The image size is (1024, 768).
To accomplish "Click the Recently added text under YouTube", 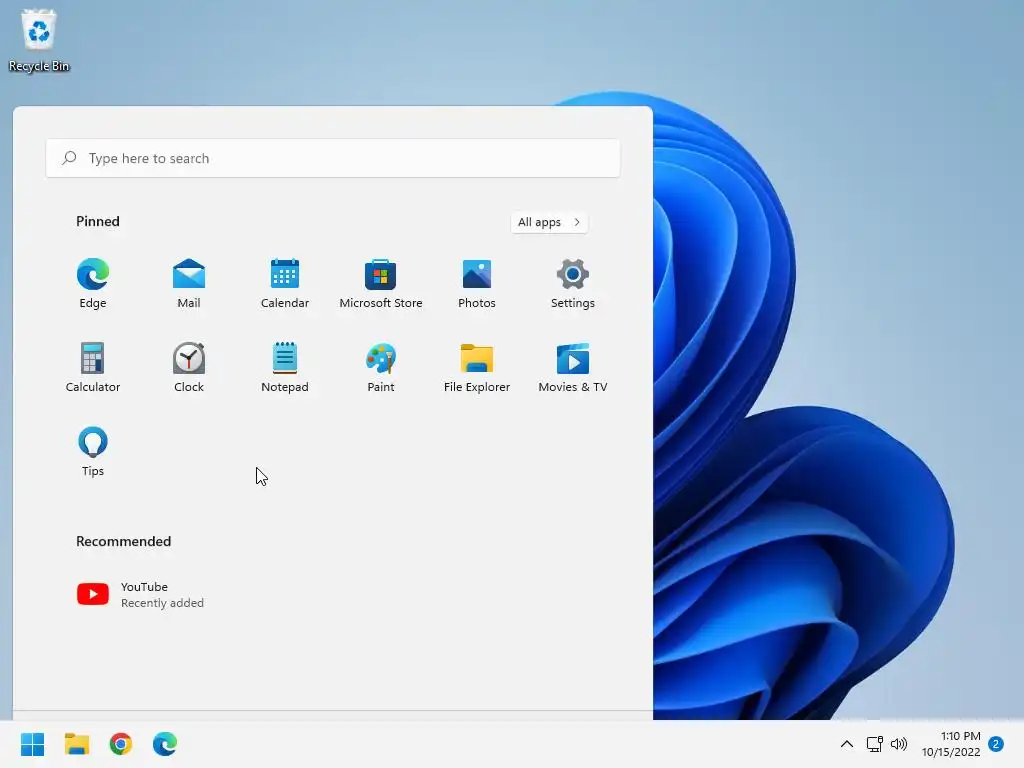I will pyautogui.click(x=163, y=603).
